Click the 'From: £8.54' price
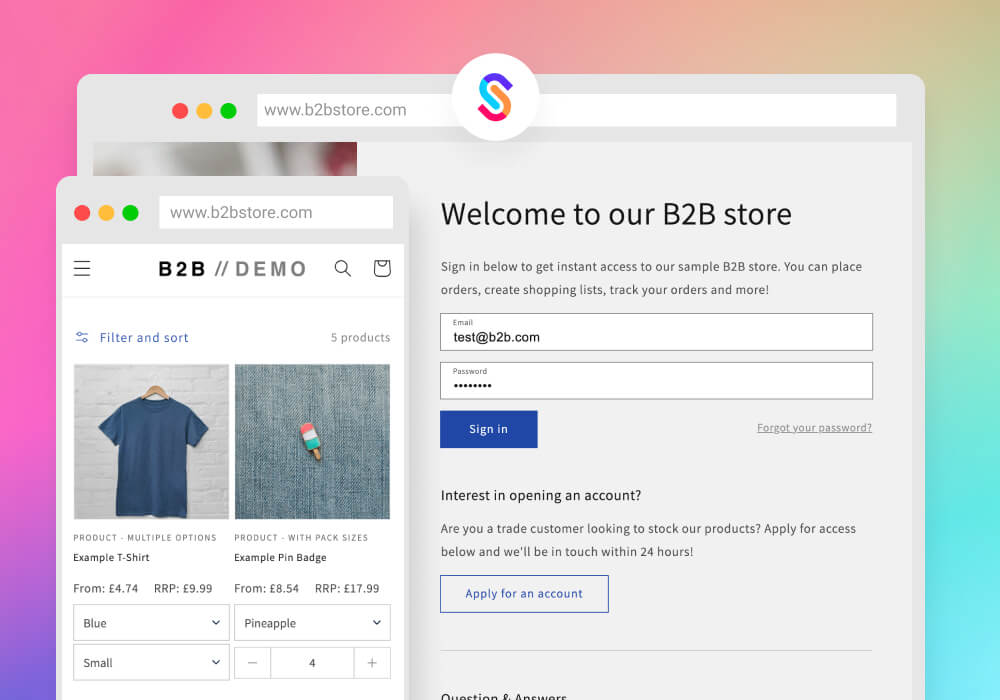This screenshot has height=700, width=1000. pyautogui.click(x=267, y=588)
